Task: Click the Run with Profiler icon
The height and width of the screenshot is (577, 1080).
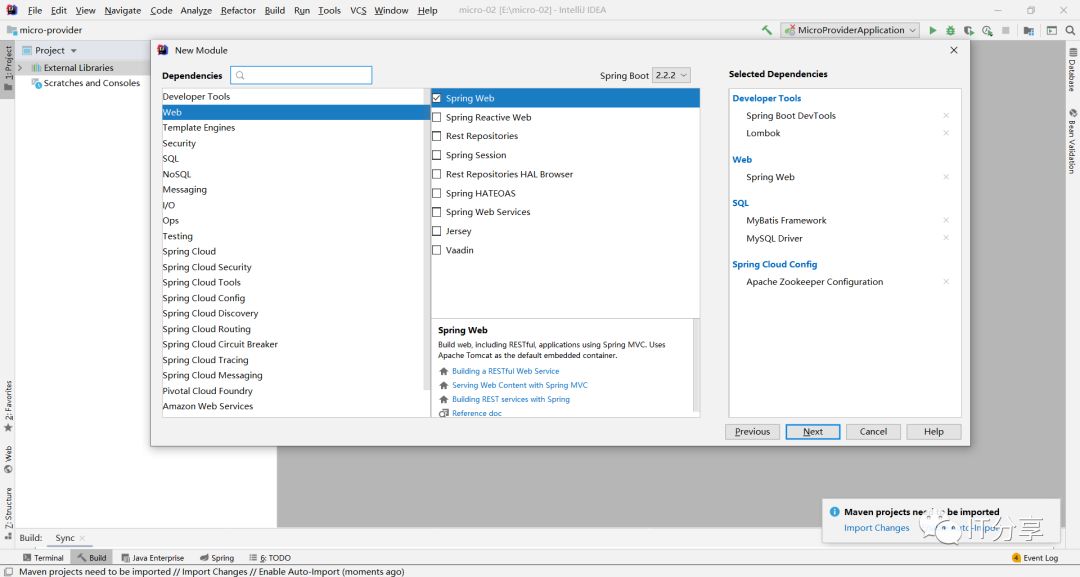Action: 987,30
